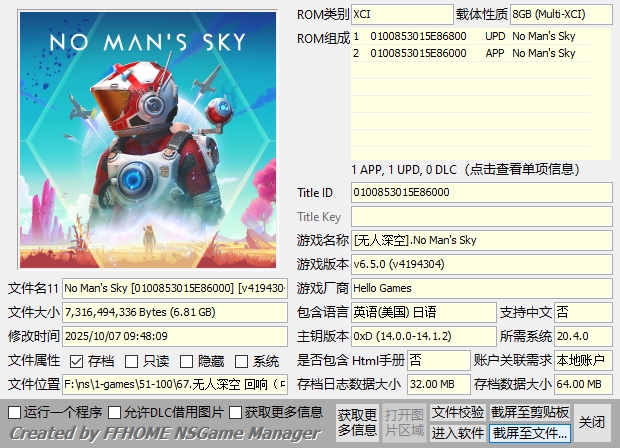Click the 进入软件 button
This screenshot has height=448, width=620.
click(x=457, y=433)
